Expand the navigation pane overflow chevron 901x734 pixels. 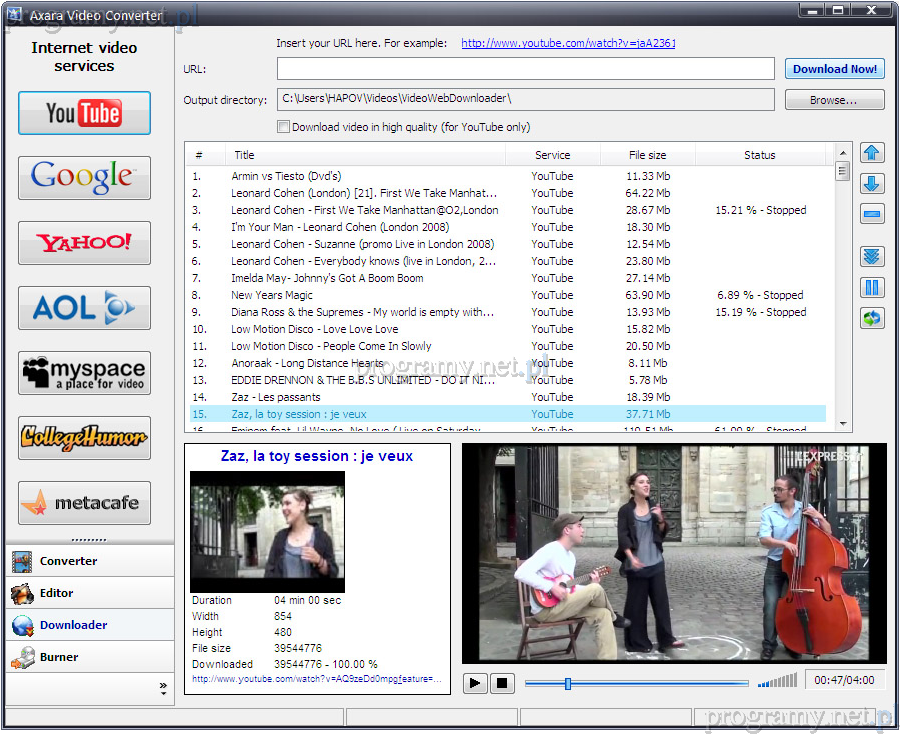[x=163, y=687]
